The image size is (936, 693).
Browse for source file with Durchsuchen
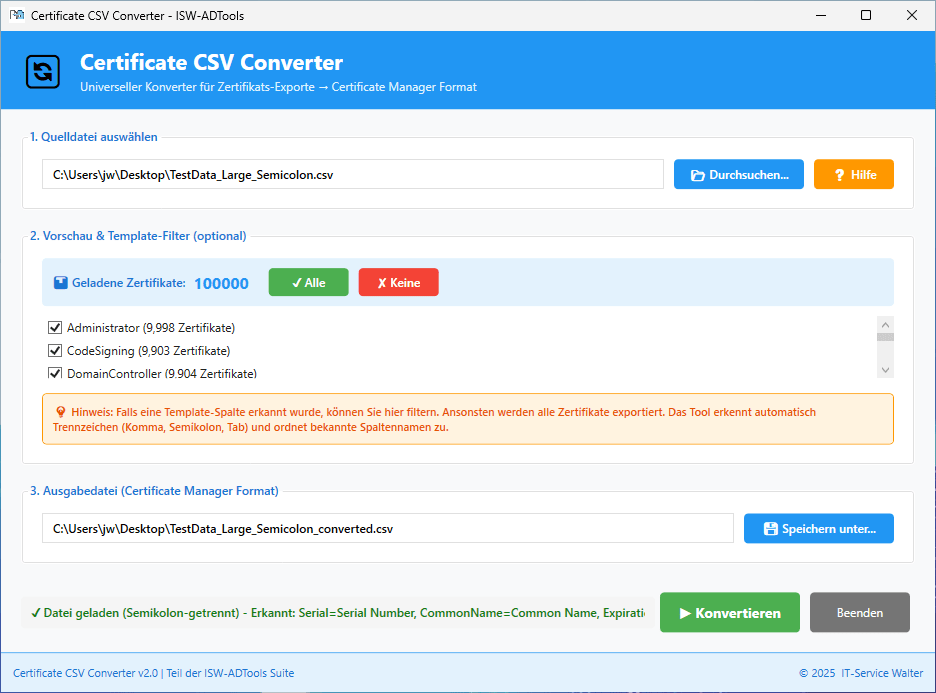point(738,174)
